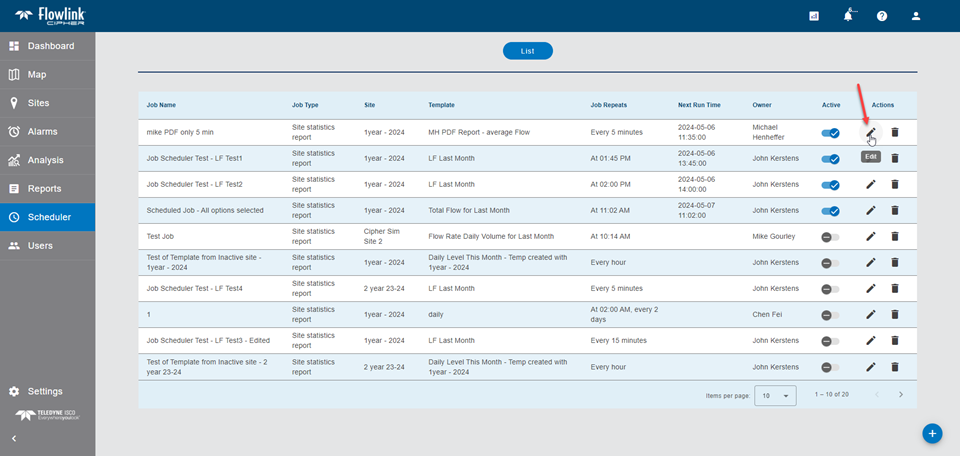Turn off active toggle for 'mike PDF only 5 min'
The width and height of the screenshot is (960, 456).
830,132
